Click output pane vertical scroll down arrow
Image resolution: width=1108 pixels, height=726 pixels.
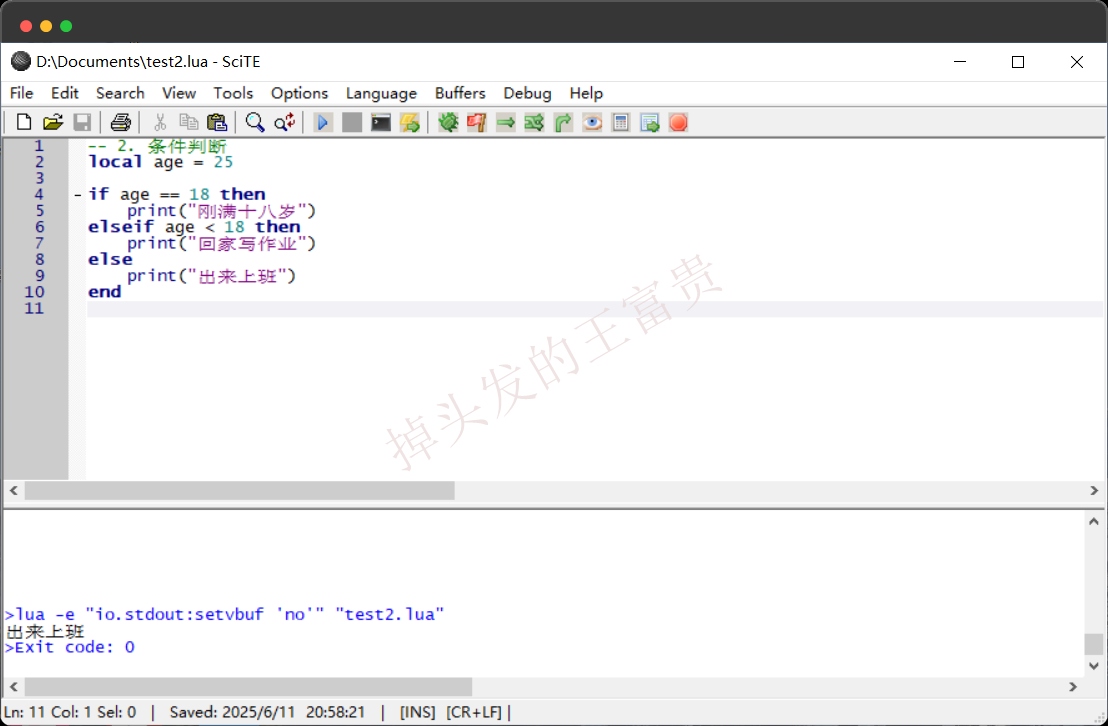coord(1094,665)
